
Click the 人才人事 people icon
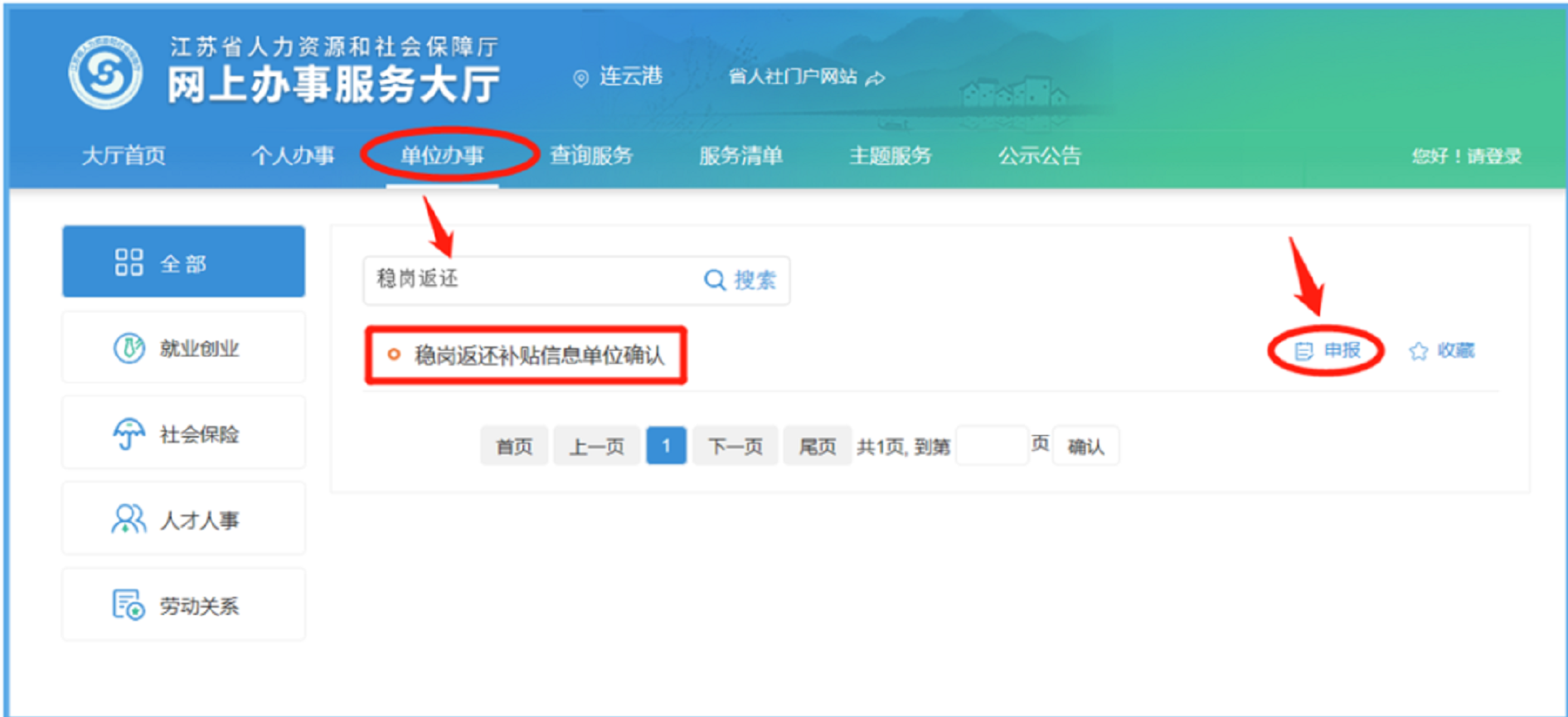(x=129, y=520)
